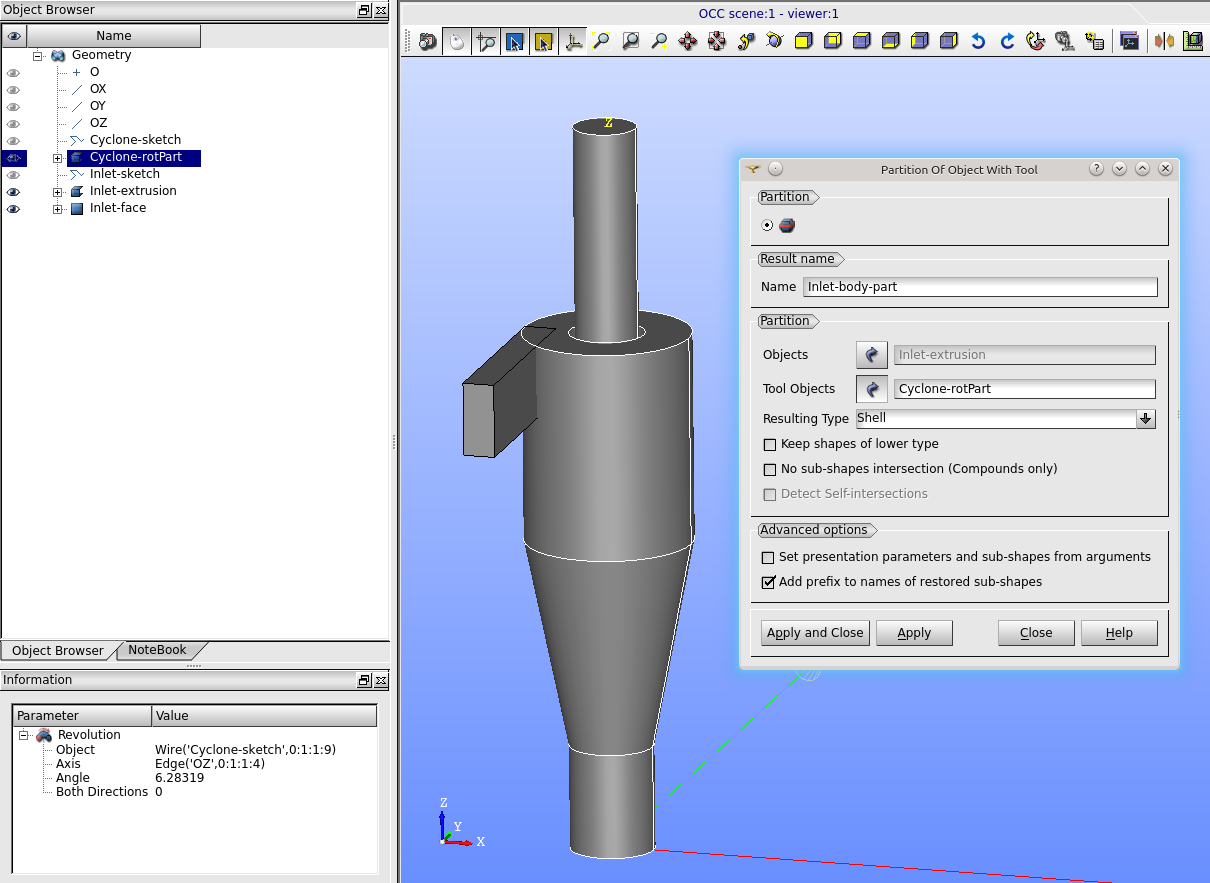Click the first yellow view cube icon
This screenshot has height=883, width=1210.
(x=804, y=42)
